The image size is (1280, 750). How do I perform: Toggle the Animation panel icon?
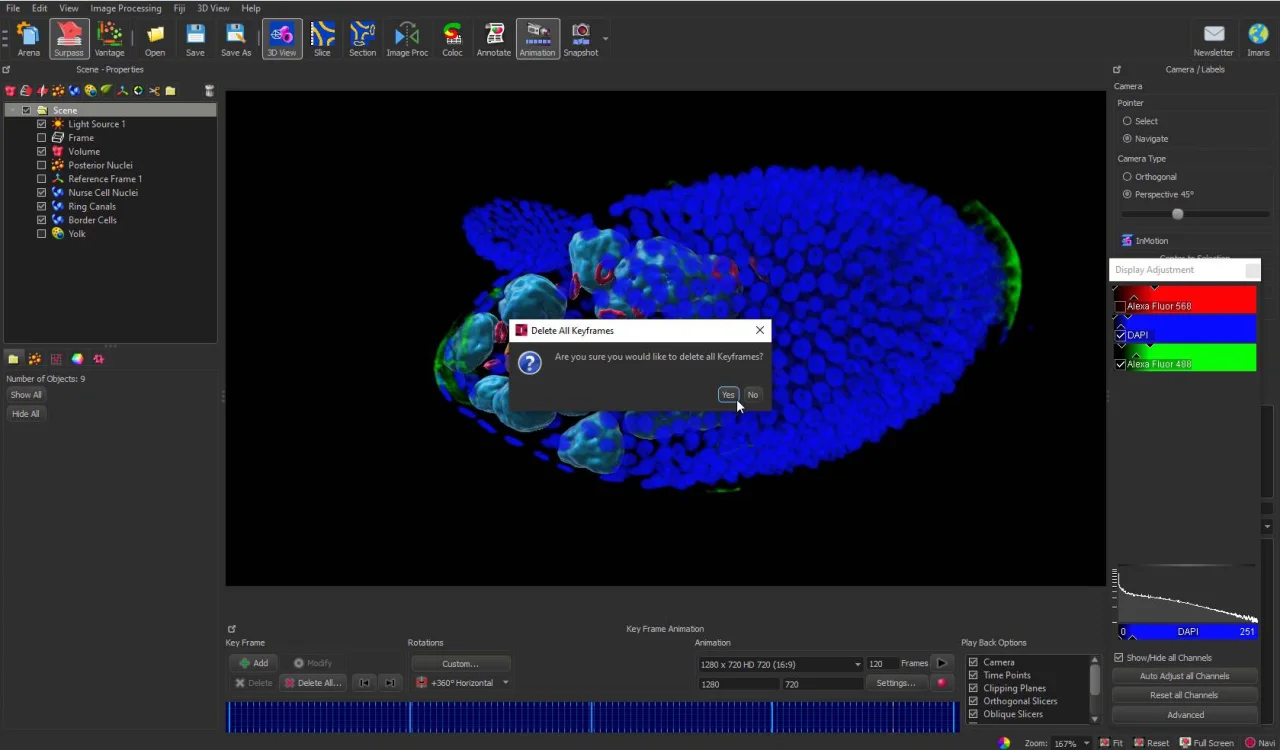(537, 39)
